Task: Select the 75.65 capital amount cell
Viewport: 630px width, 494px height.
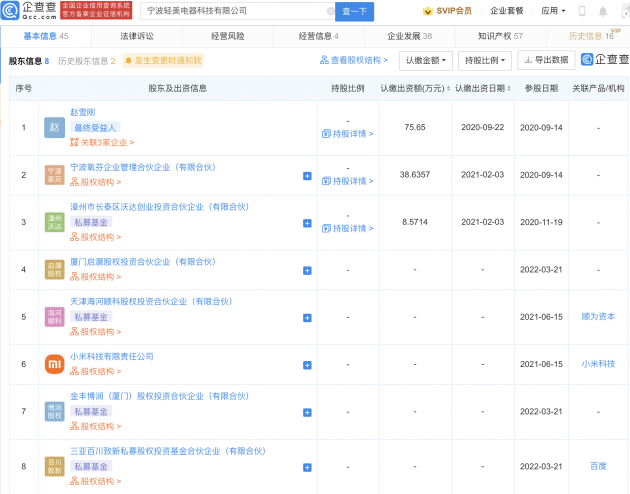Action: pos(415,127)
